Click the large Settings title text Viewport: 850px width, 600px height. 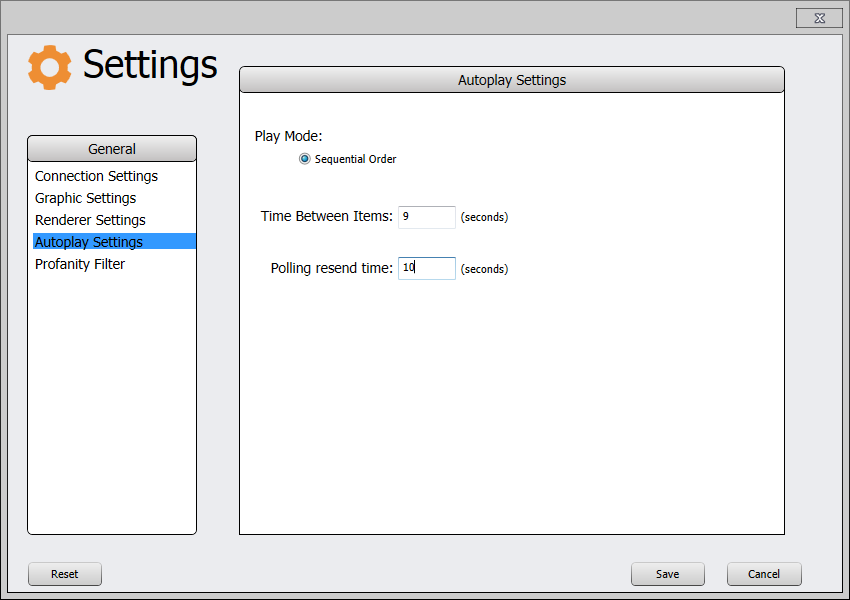pyautogui.click(x=150, y=65)
